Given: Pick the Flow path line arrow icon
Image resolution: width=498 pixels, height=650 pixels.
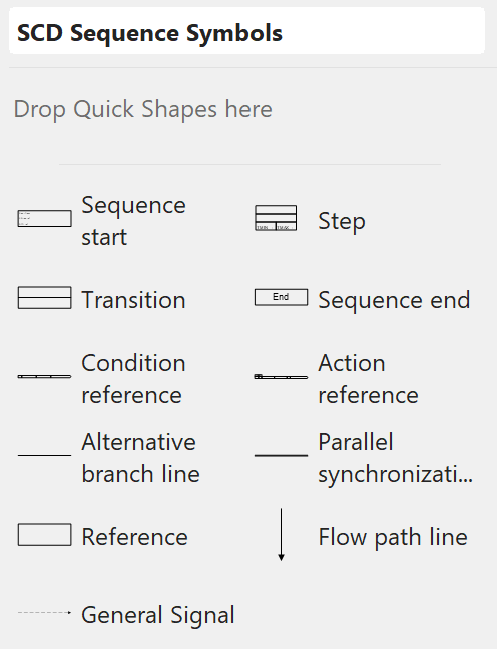Looking at the screenshot, I should click(282, 535).
